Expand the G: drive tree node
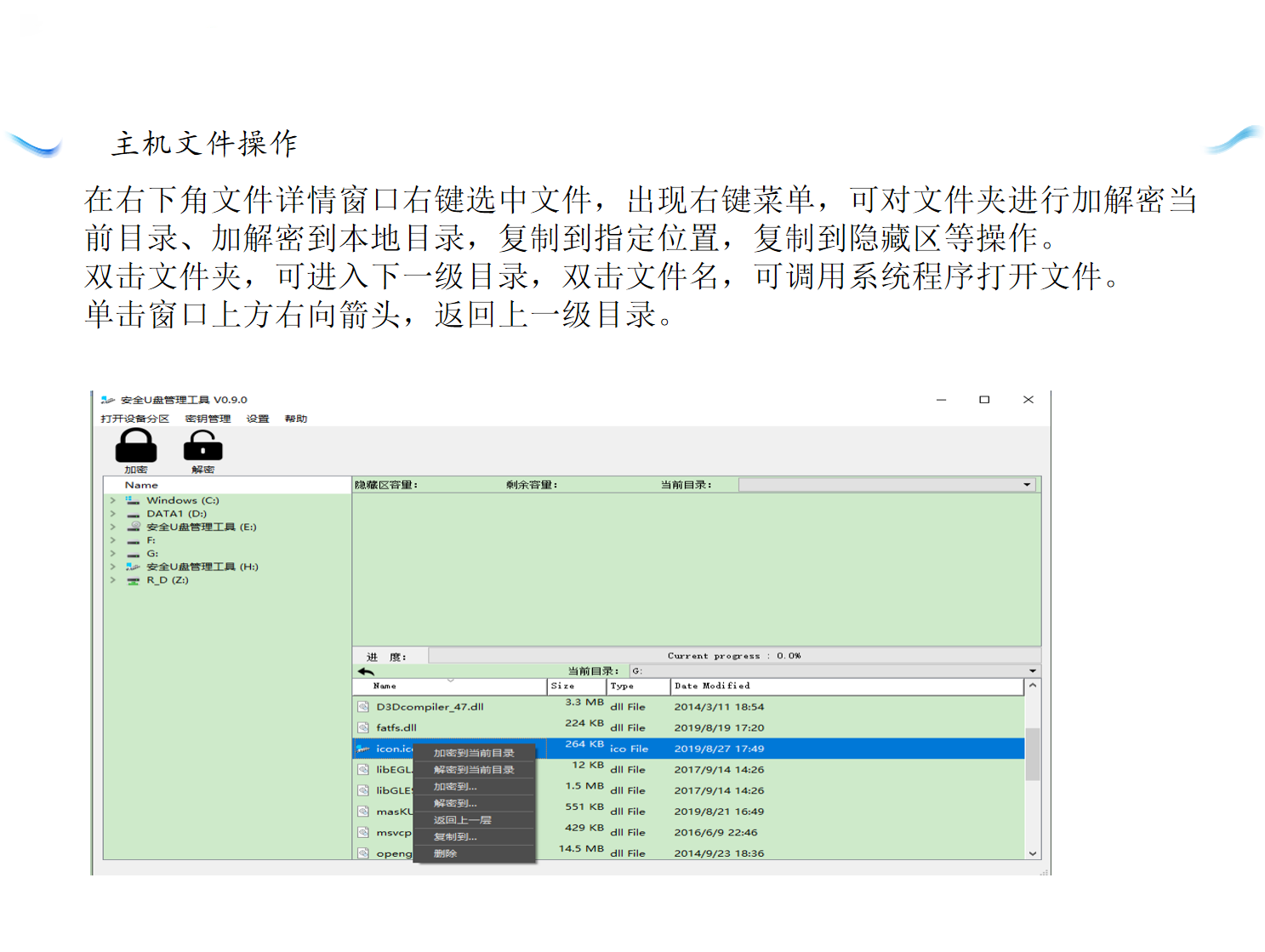This screenshot has width=1265, height=952. [x=112, y=554]
